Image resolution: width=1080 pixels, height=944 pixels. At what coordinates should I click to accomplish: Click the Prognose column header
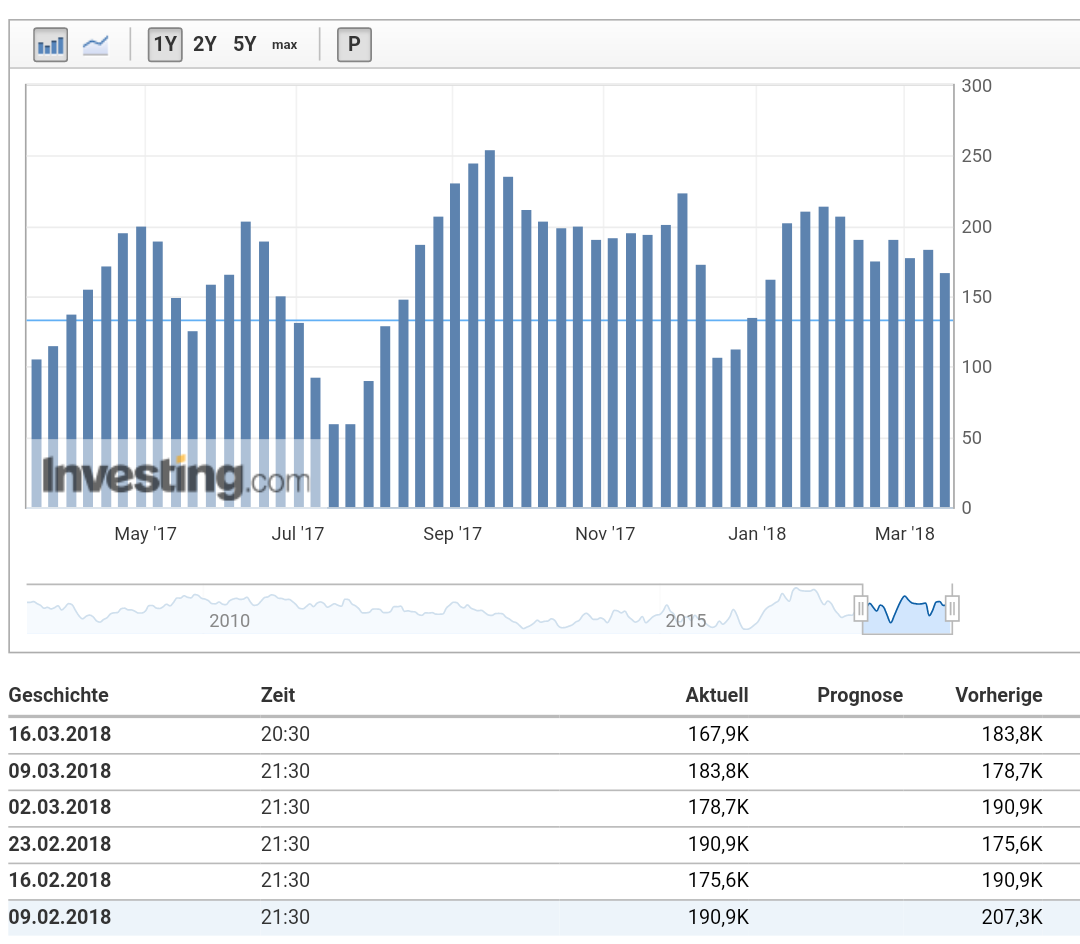tap(860, 695)
